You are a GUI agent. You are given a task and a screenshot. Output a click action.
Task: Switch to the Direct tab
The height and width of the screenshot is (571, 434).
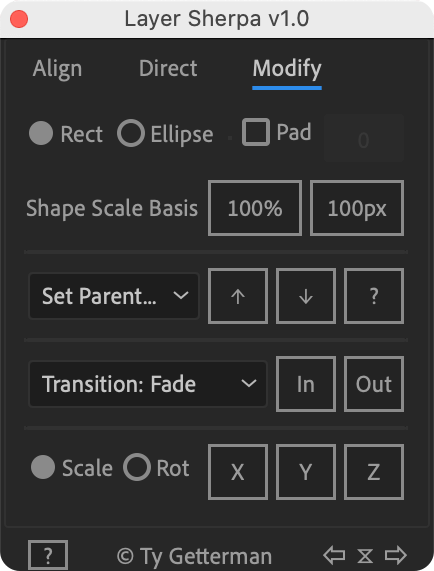tap(168, 68)
